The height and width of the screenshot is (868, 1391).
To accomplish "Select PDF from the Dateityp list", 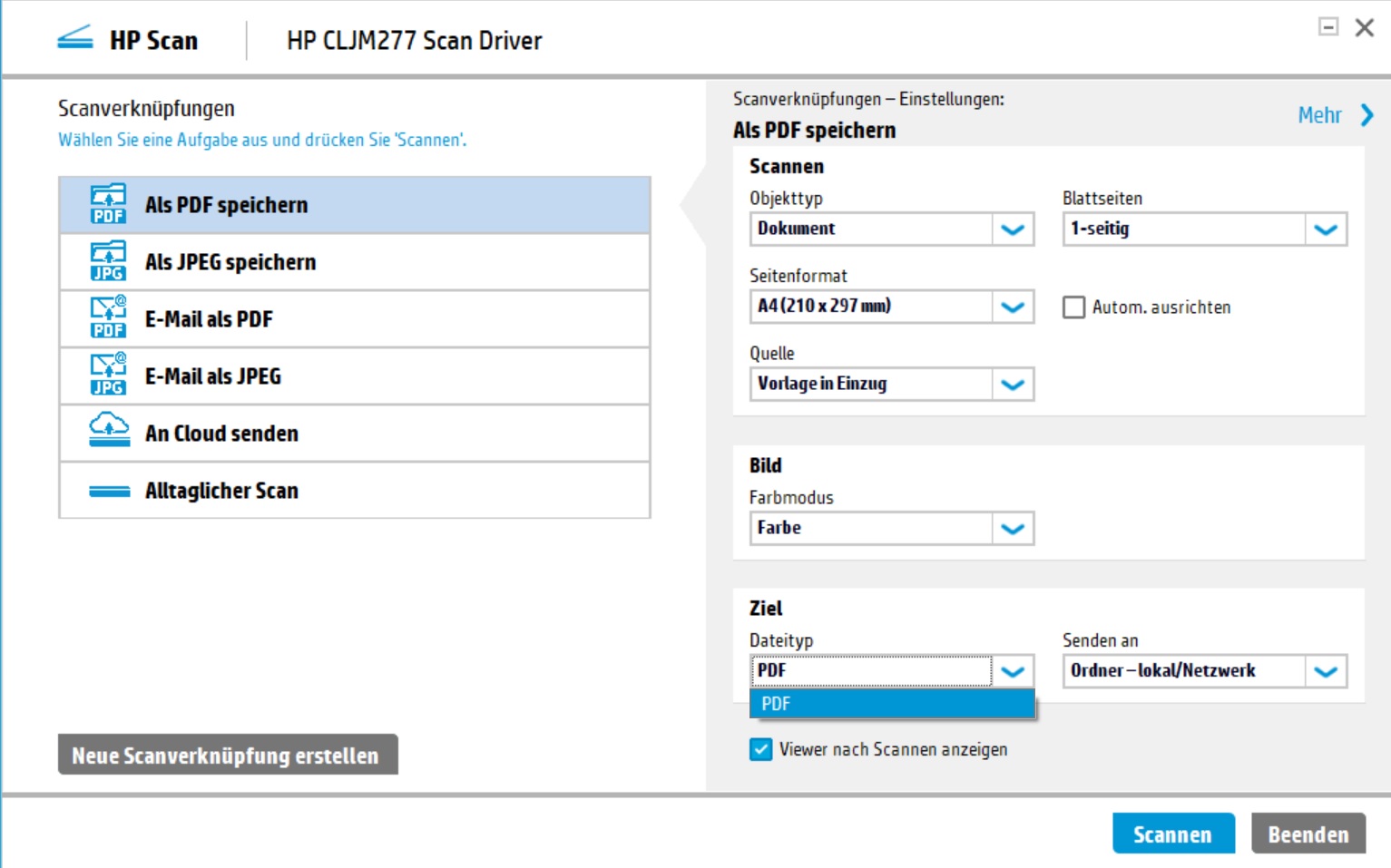I will (893, 704).
